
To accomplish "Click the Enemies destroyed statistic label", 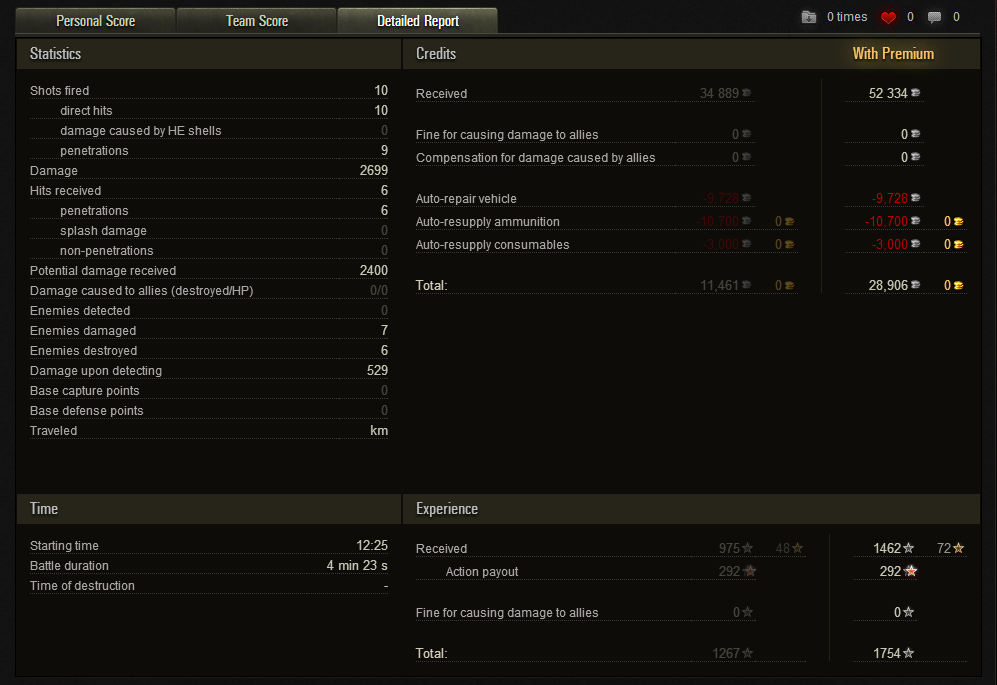I will 84,351.
